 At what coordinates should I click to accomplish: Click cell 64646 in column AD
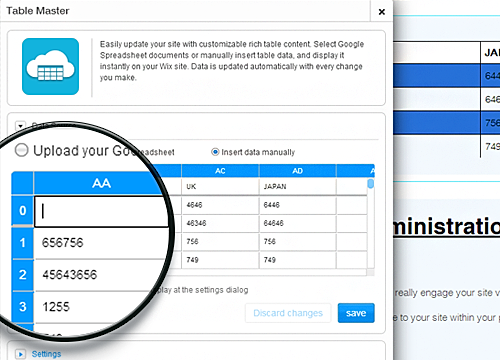tap(297, 223)
